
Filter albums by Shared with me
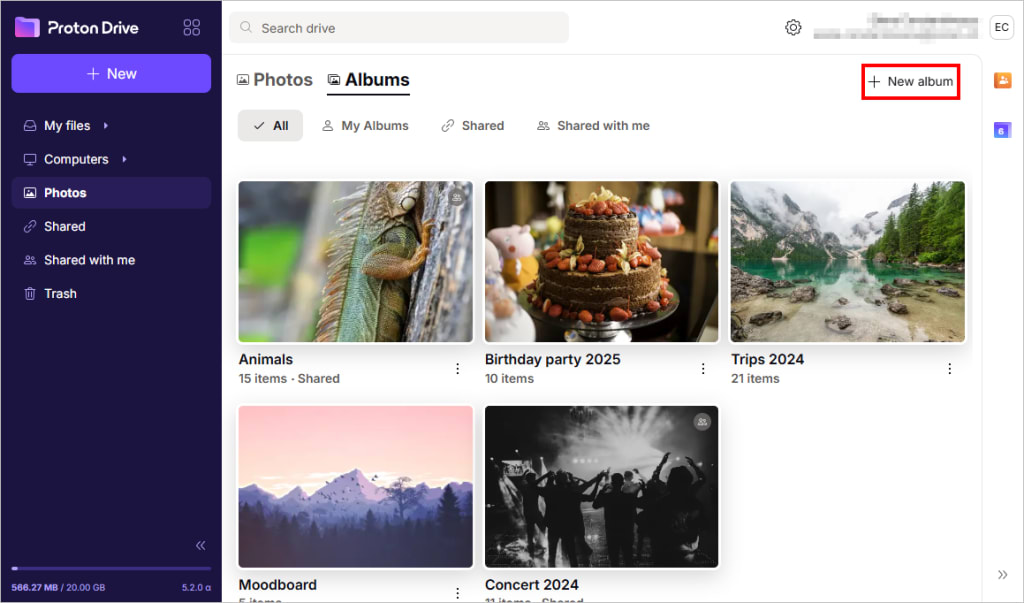[x=594, y=125]
